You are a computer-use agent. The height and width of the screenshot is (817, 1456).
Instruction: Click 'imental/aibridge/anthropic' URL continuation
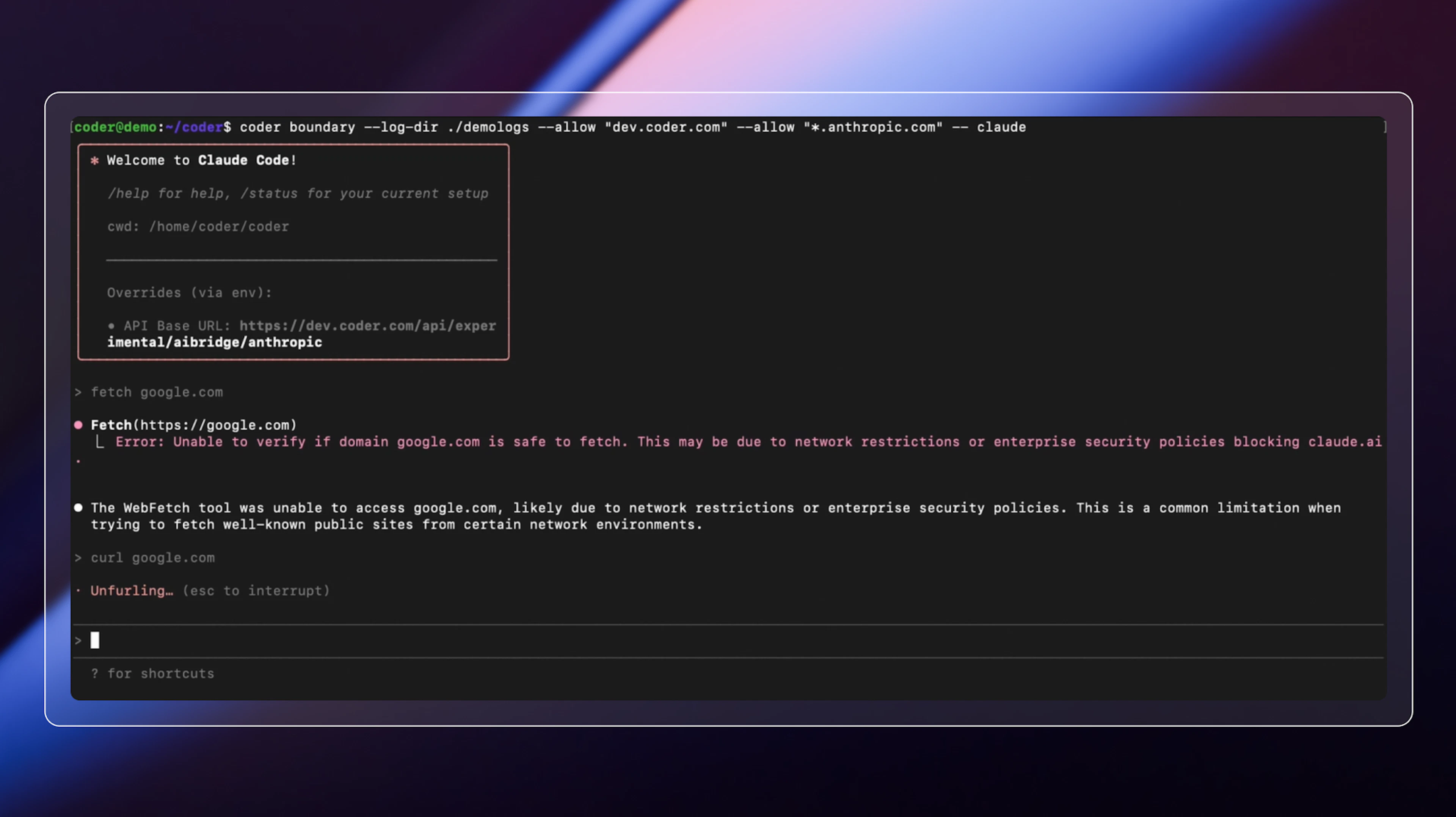[x=215, y=343]
